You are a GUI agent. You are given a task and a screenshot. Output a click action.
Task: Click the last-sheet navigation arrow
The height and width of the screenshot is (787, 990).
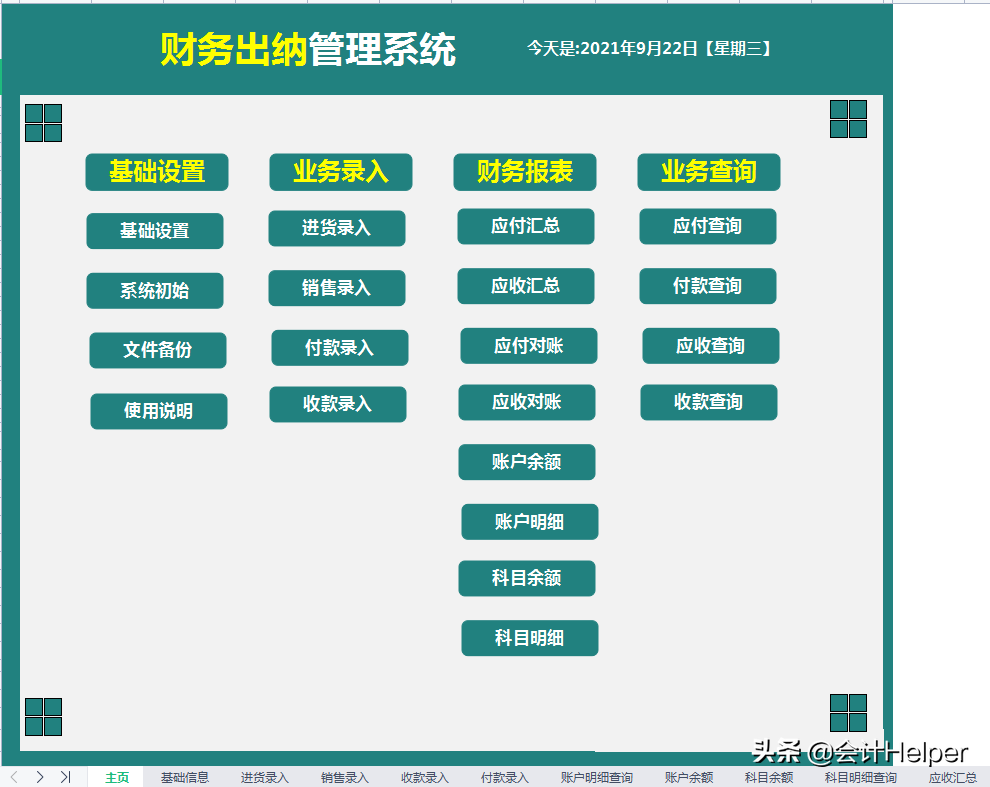(x=65, y=776)
